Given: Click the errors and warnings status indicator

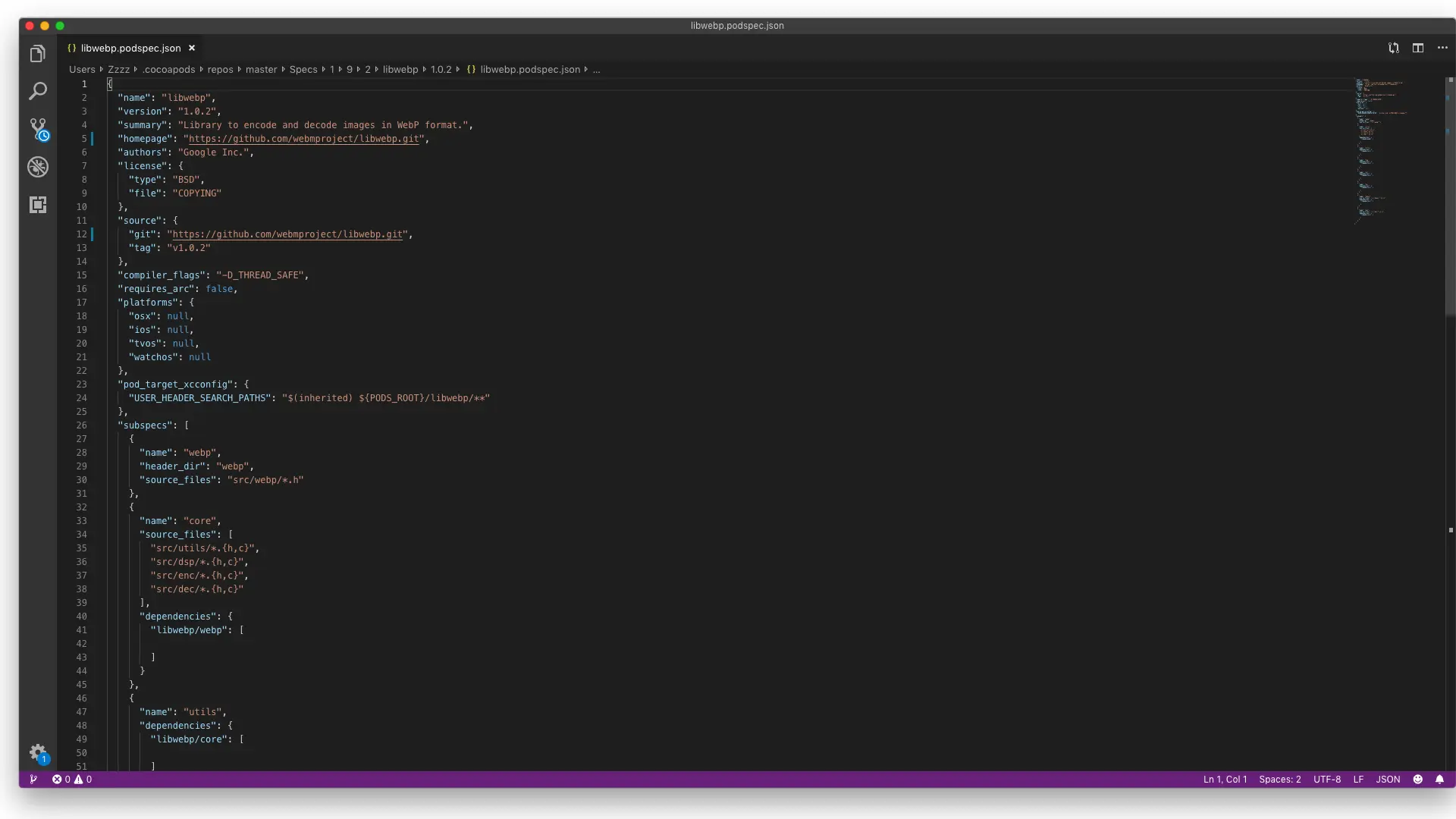Looking at the screenshot, I should coord(72,779).
